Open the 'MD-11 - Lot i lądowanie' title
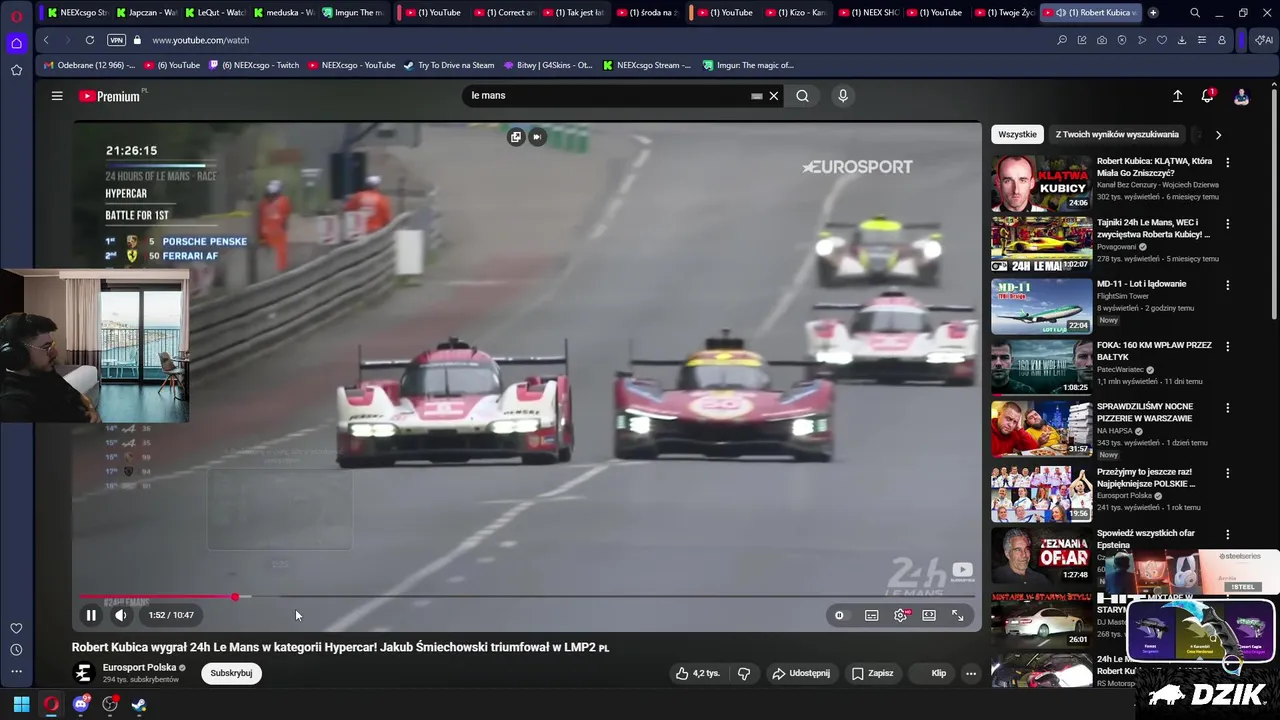The width and height of the screenshot is (1280, 720). 1141,284
